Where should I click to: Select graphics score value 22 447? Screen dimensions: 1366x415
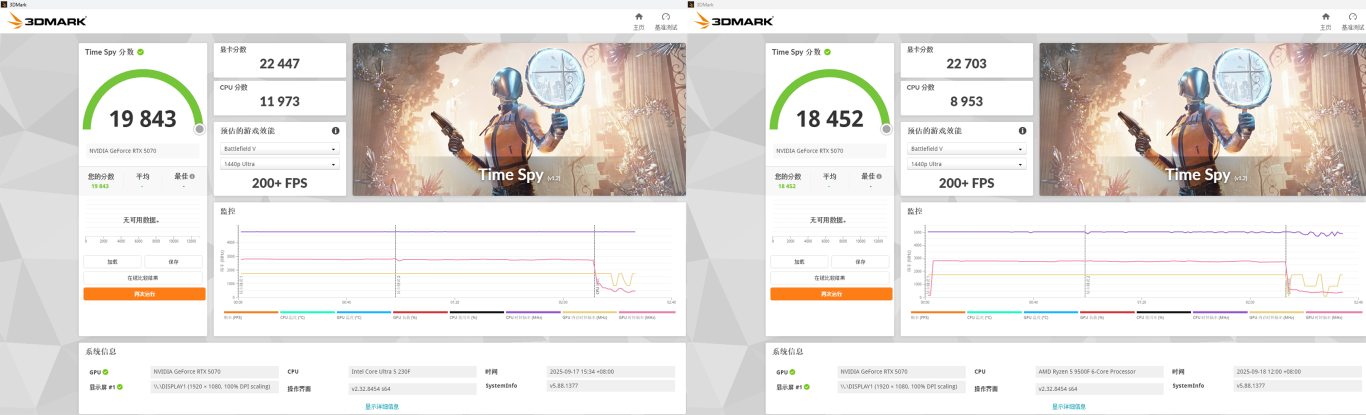pyautogui.click(x=280, y=64)
